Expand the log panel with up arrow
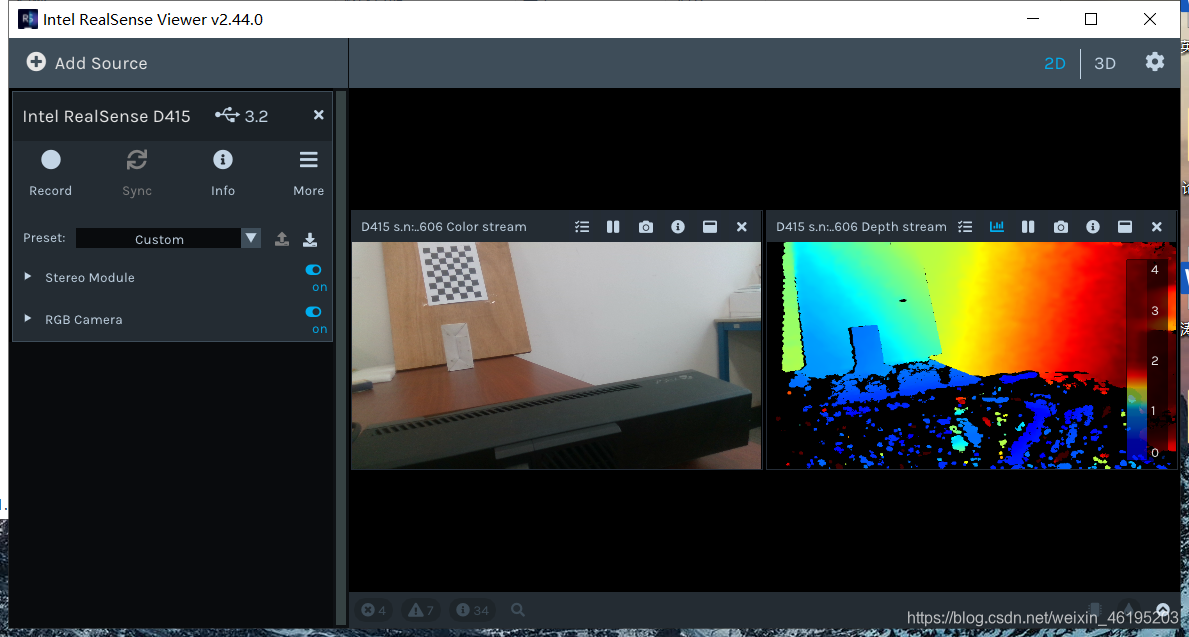The image size is (1189, 637). [x=1163, y=608]
